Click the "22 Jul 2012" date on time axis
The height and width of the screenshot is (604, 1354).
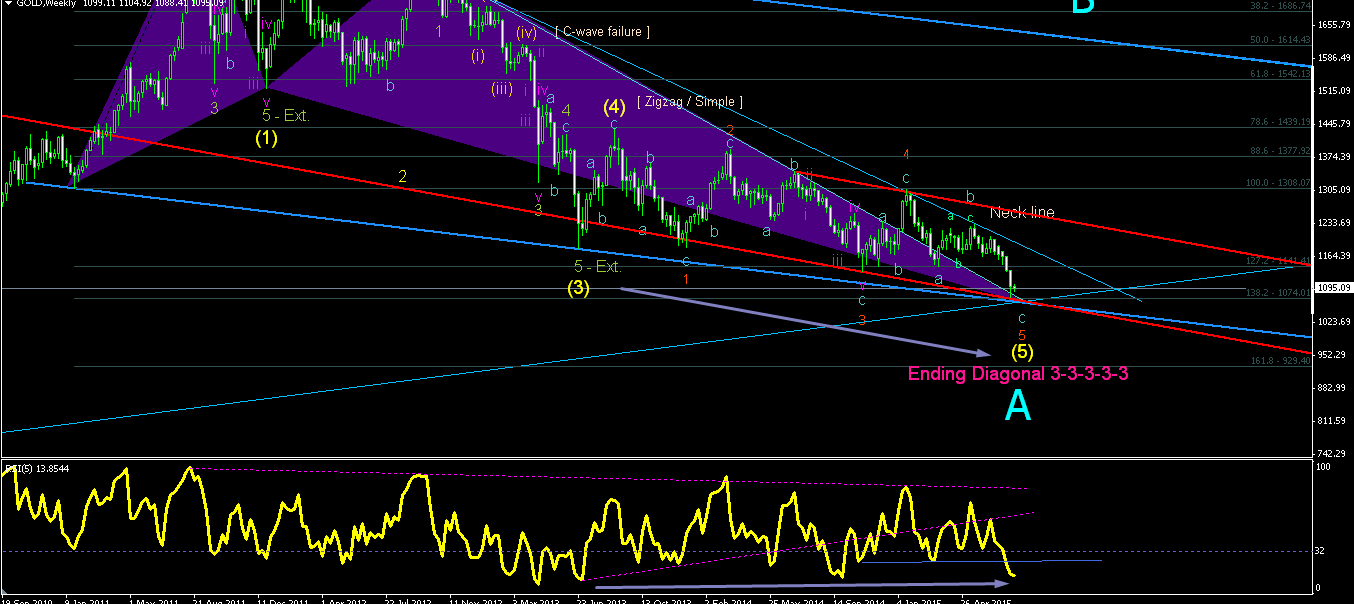point(408,601)
